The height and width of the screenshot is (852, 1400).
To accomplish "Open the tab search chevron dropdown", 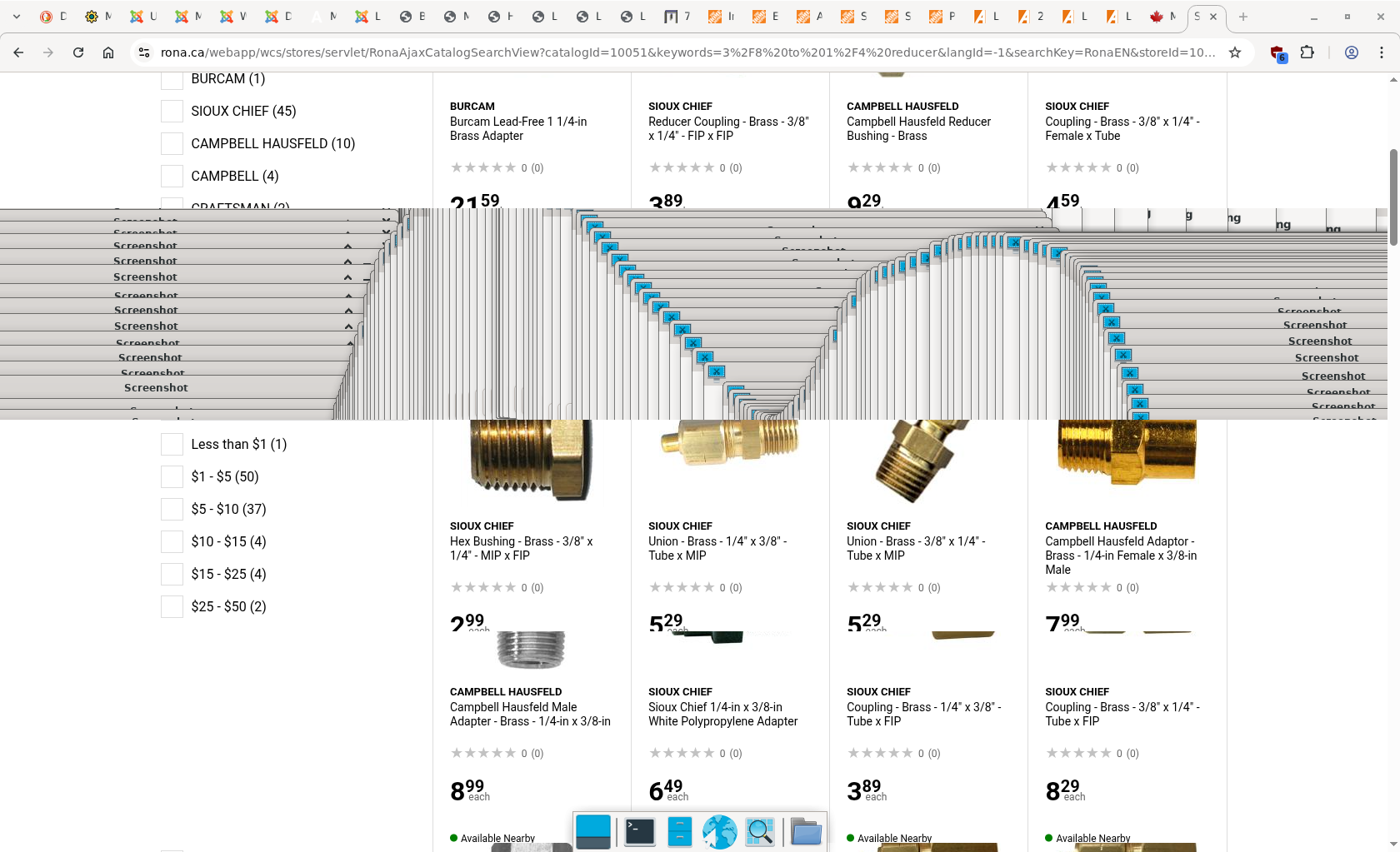I will (x=16, y=17).
